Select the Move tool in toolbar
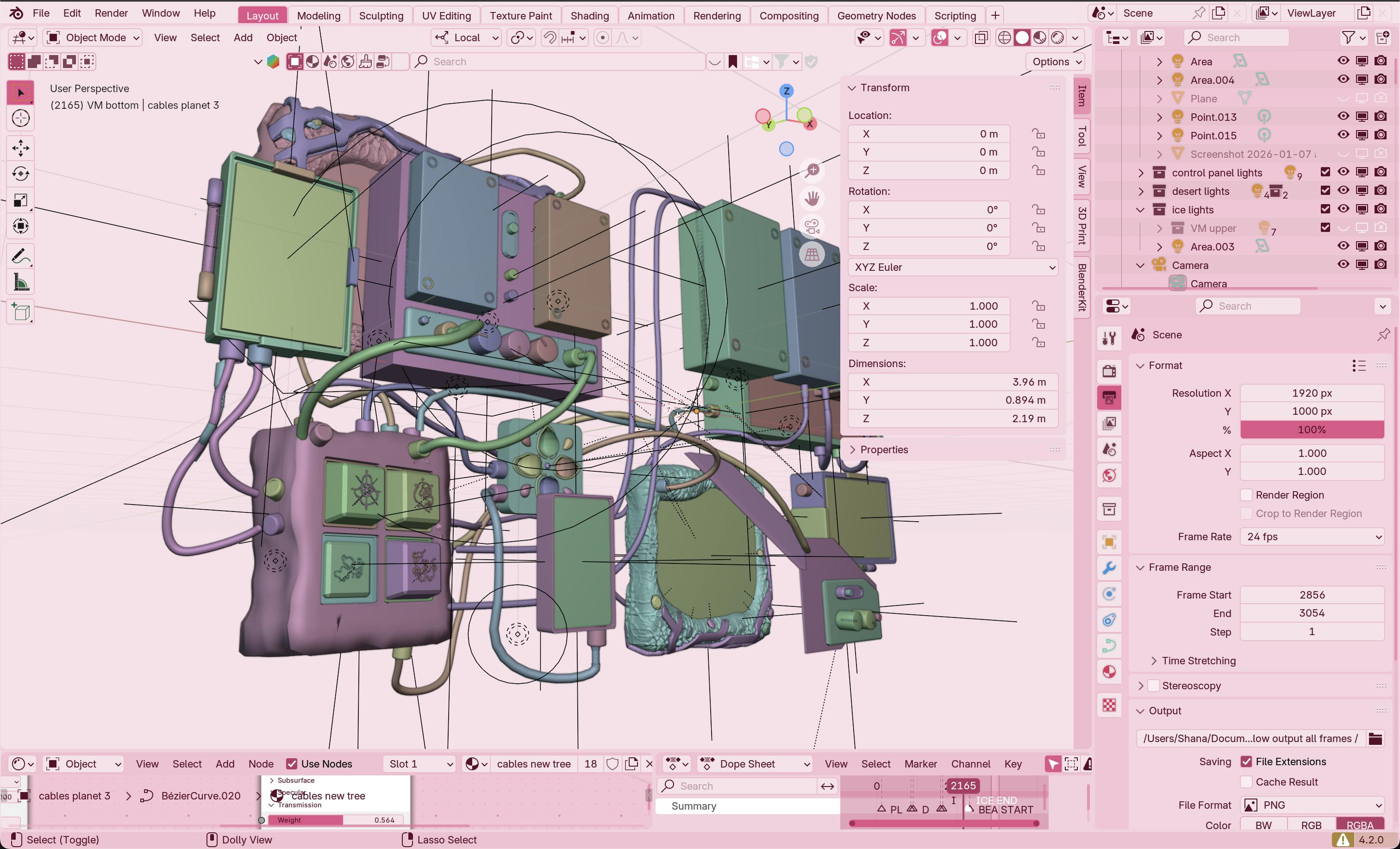Screen dimensions: 1400x849 pyautogui.click(x=21, y=148)
